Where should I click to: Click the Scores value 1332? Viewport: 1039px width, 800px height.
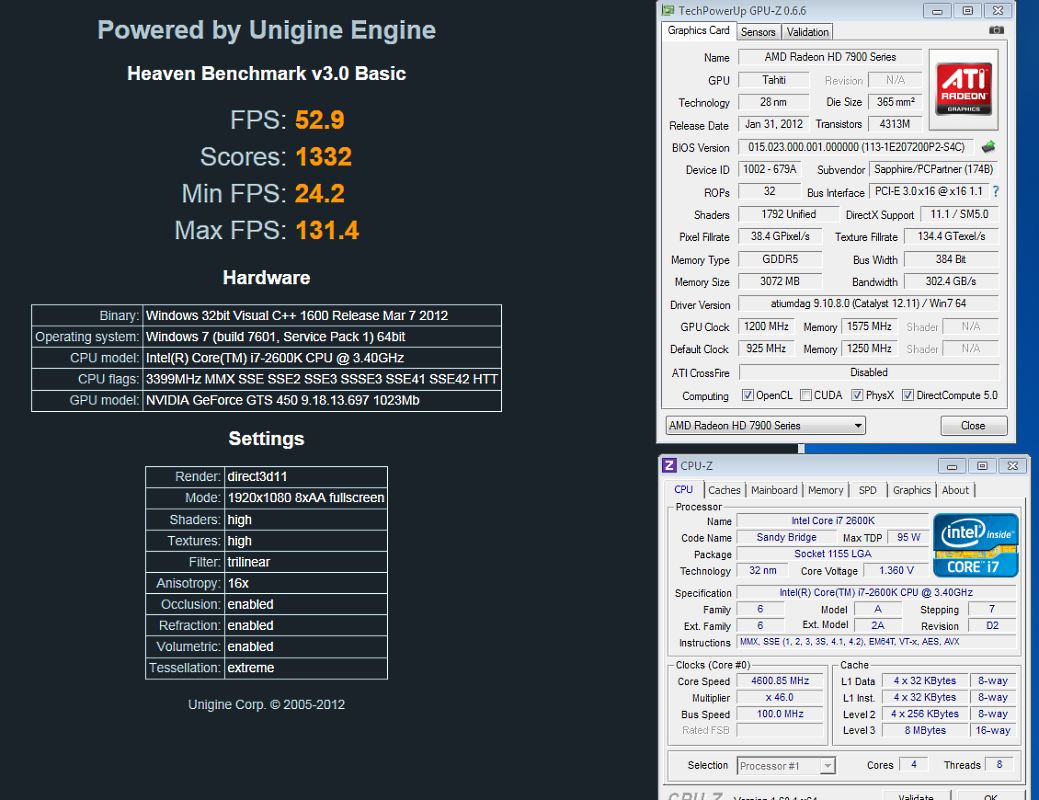pyautogui.click(x=323, y=157)
